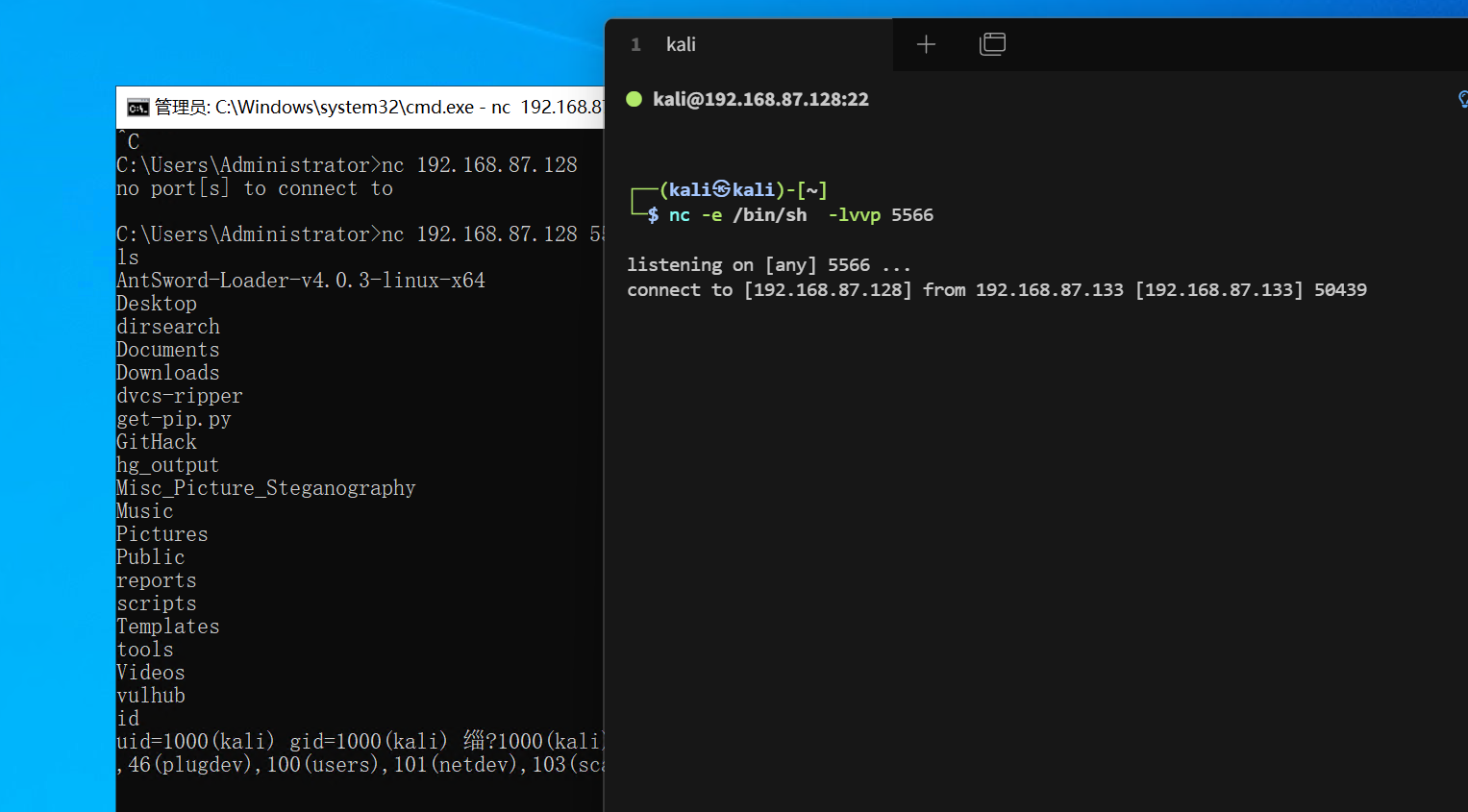This screenshot has height=812, width=1468.
Task: Click the hg_output entry in cmd output
Action: click(x=168, y=465)
